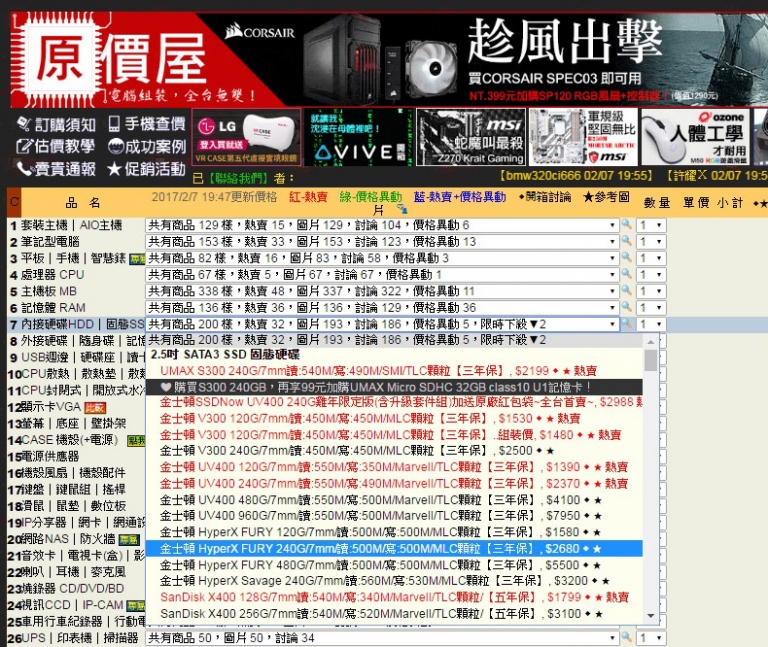Expand the 平板 手機 product dropdown
768x647 pixels.
click(x=382, y=258)
